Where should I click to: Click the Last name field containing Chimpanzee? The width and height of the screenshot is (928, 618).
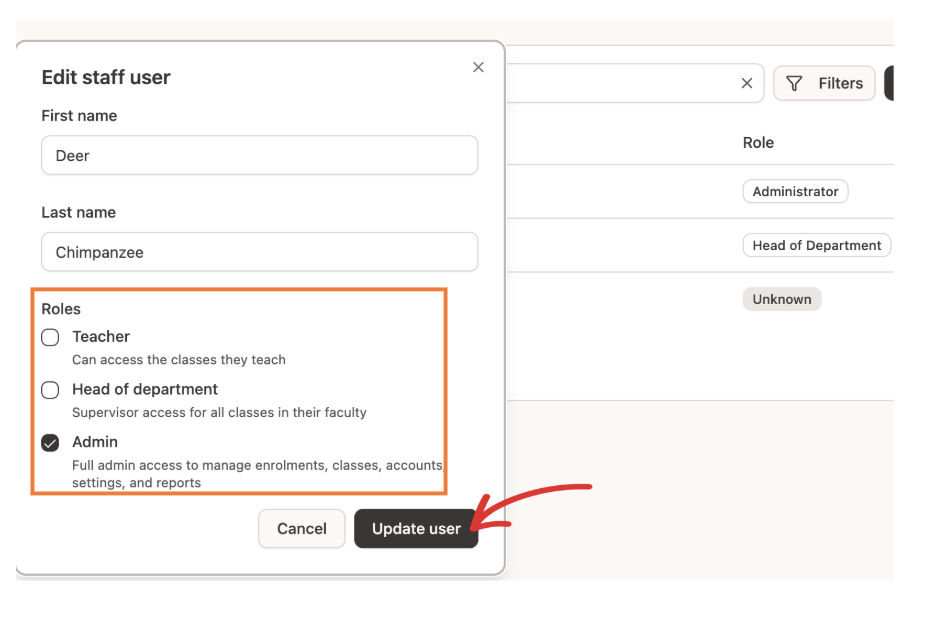coord(259,253)
